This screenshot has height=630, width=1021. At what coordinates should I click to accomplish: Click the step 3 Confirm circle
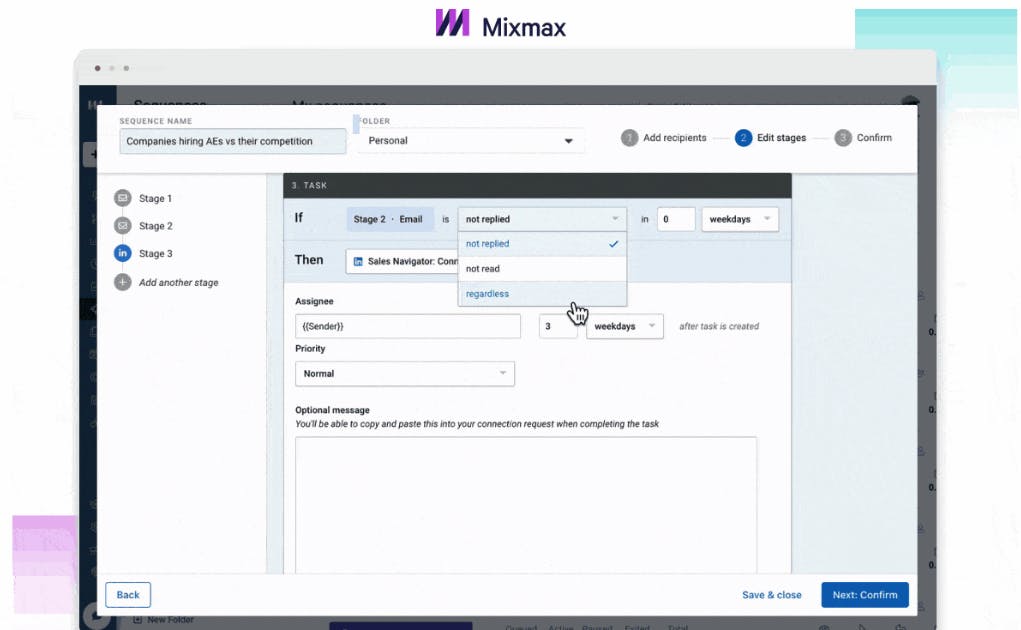[841, 138]
